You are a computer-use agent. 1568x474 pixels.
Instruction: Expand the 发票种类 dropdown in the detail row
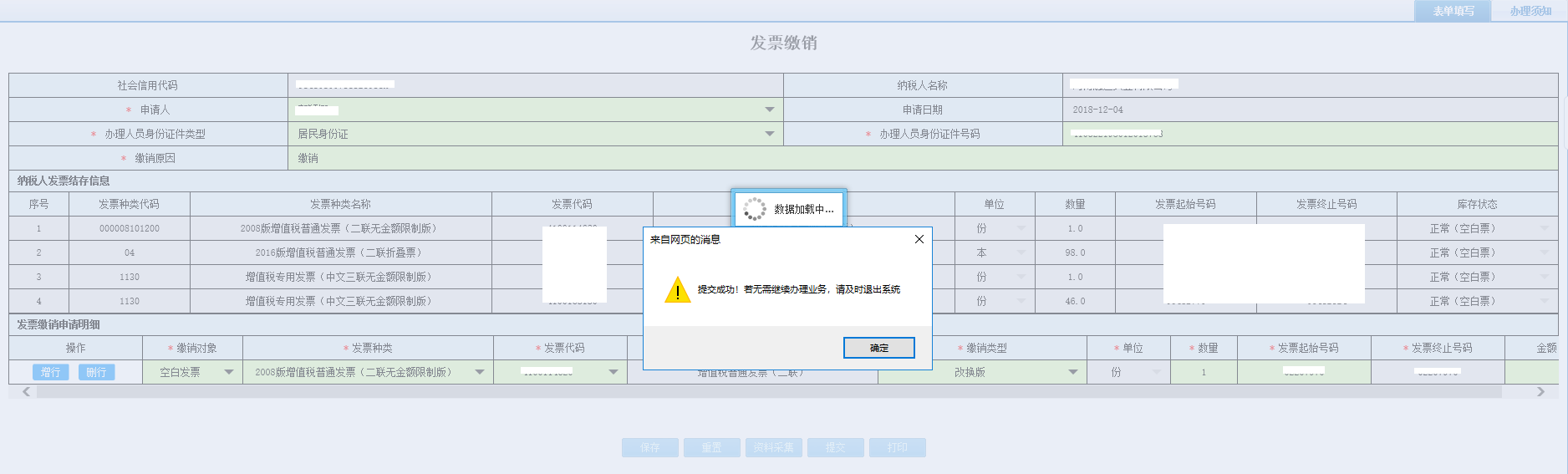(x=480, y=372)
